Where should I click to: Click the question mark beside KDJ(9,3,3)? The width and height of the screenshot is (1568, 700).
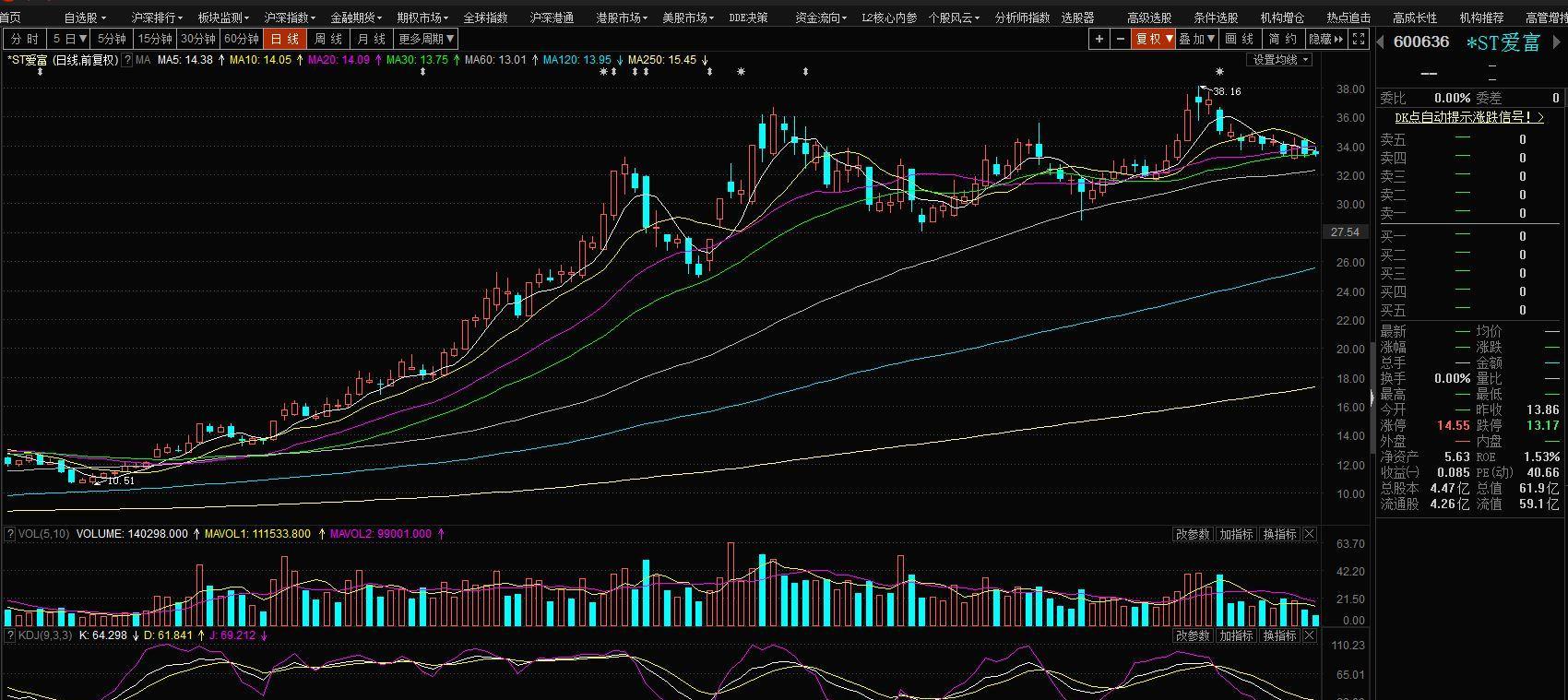(x=9, y=635)
